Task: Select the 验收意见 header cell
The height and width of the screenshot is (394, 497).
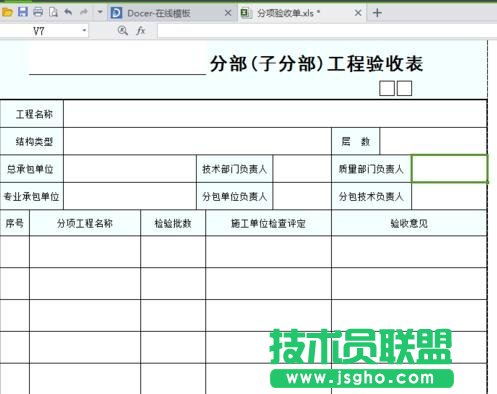Action: point(409,223)
